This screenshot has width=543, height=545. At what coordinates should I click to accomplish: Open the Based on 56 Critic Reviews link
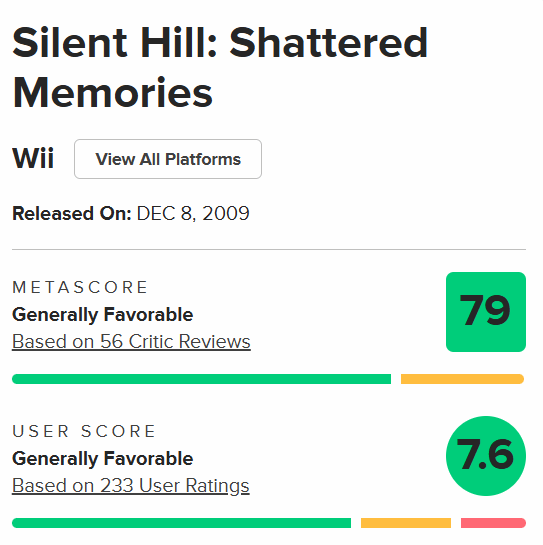131,341
